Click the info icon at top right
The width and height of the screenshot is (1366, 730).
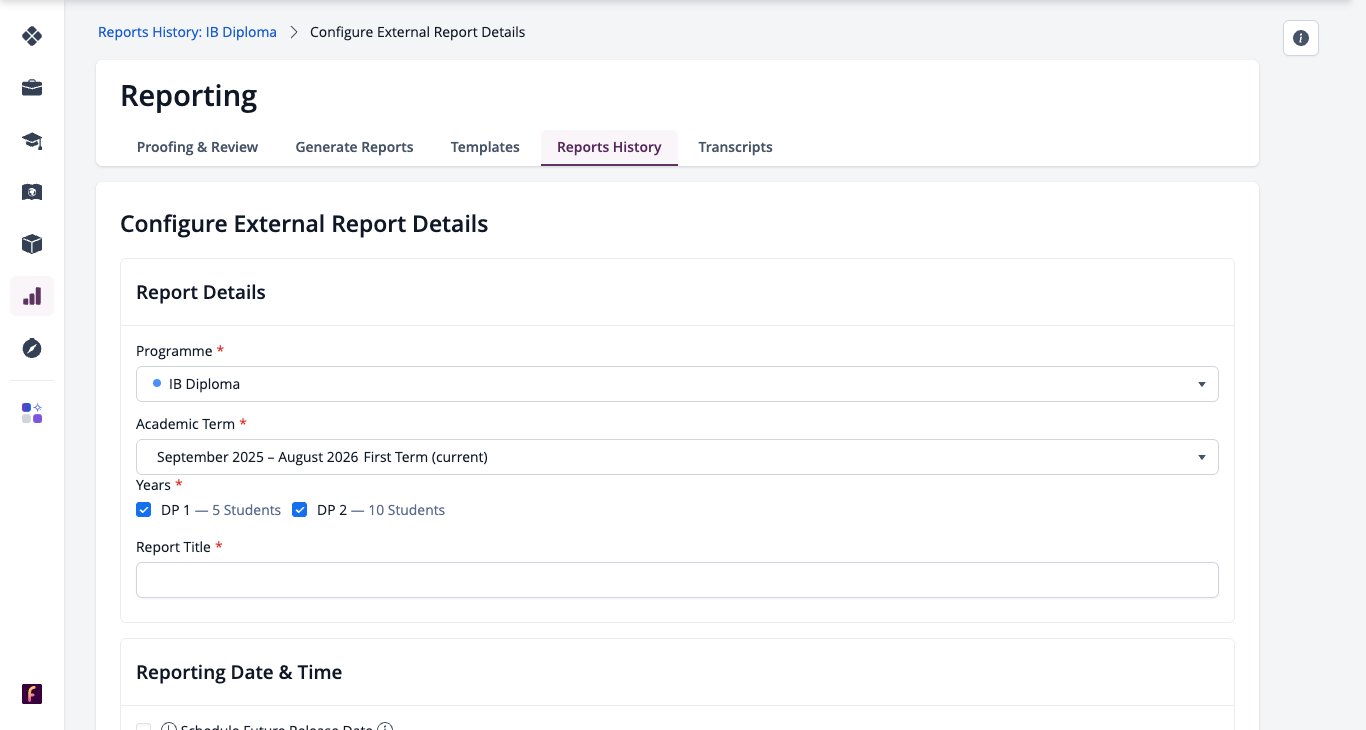1301,38
